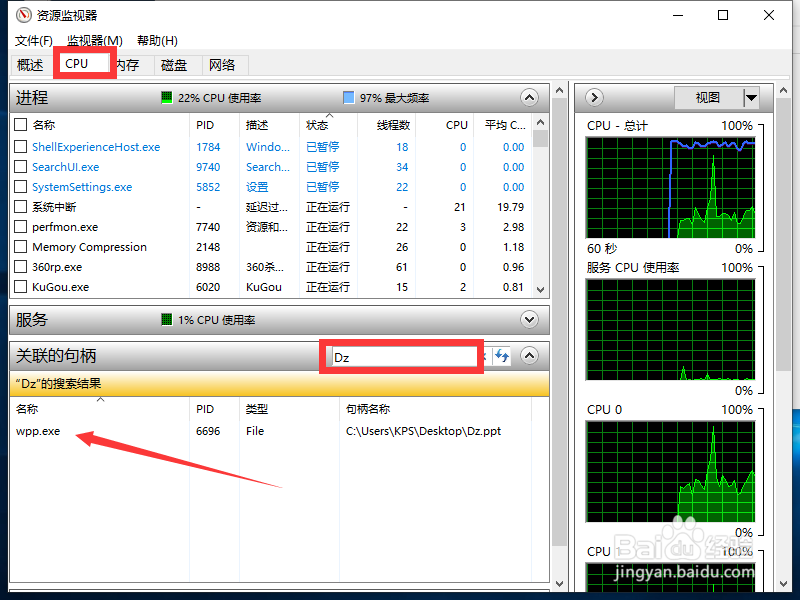This screenshot has height=600, width=800.
Task: Click the blue 最大频率 indicator swatch
Action: point(348,97)
